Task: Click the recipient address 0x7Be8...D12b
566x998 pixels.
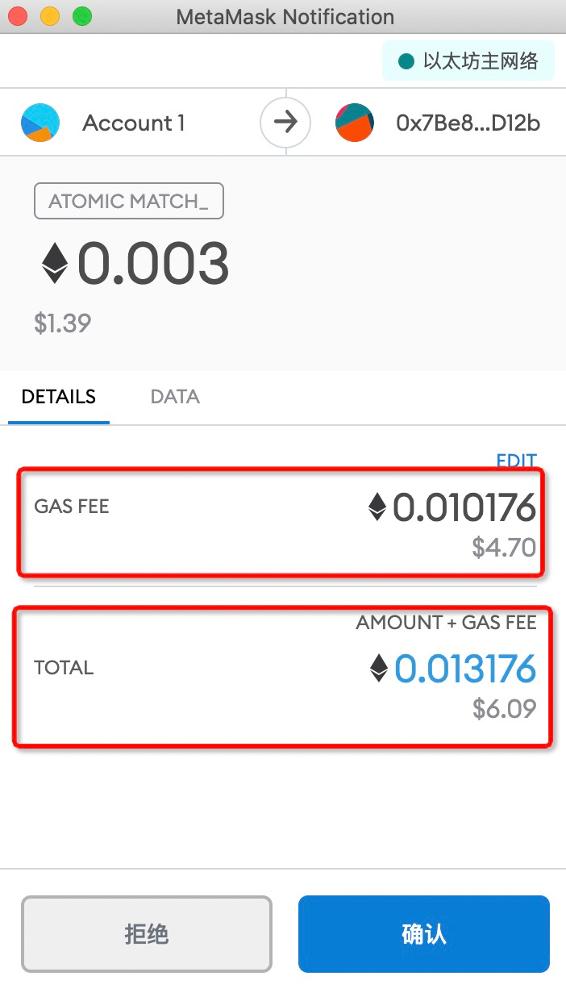Action: click(468, 122)
